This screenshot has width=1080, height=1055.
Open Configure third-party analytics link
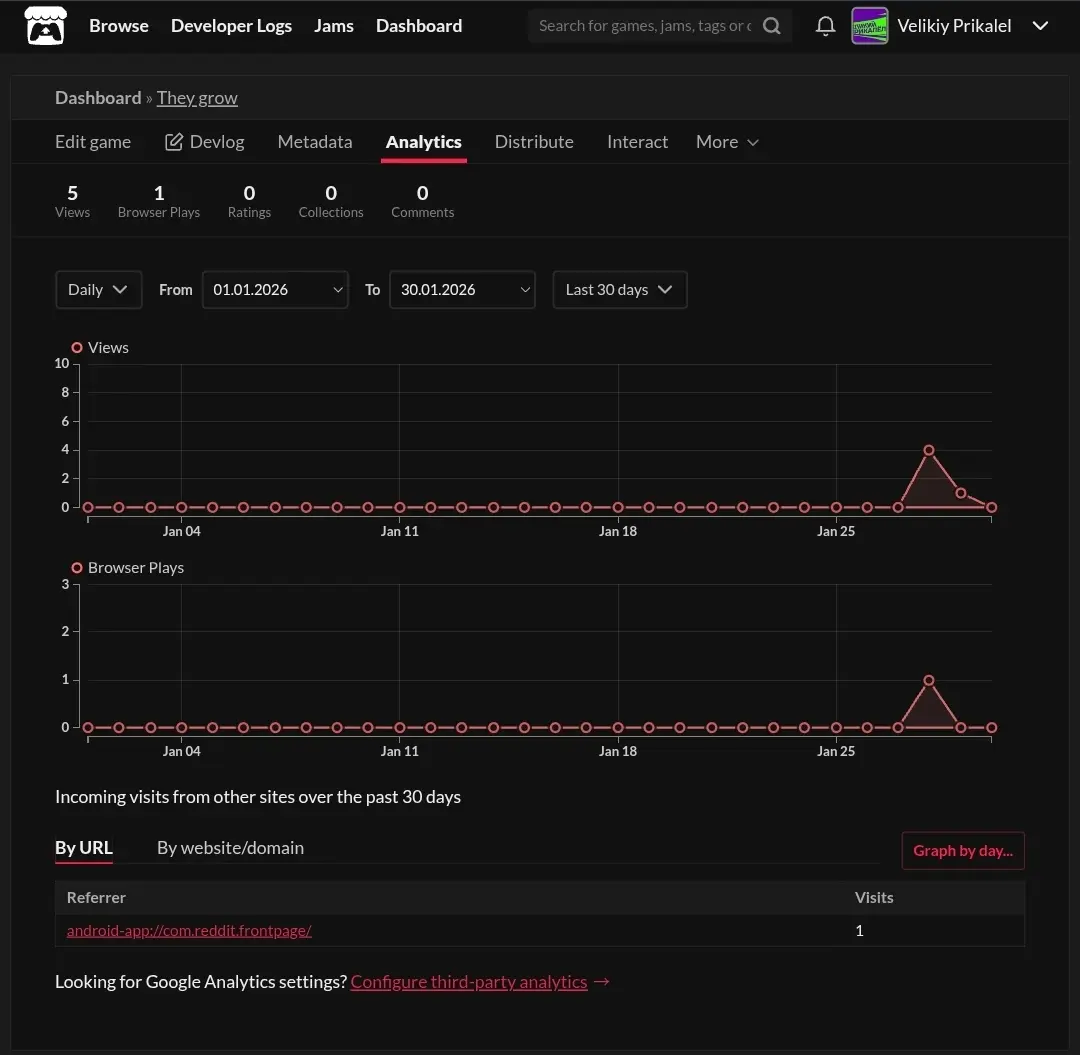coord(469,982)
